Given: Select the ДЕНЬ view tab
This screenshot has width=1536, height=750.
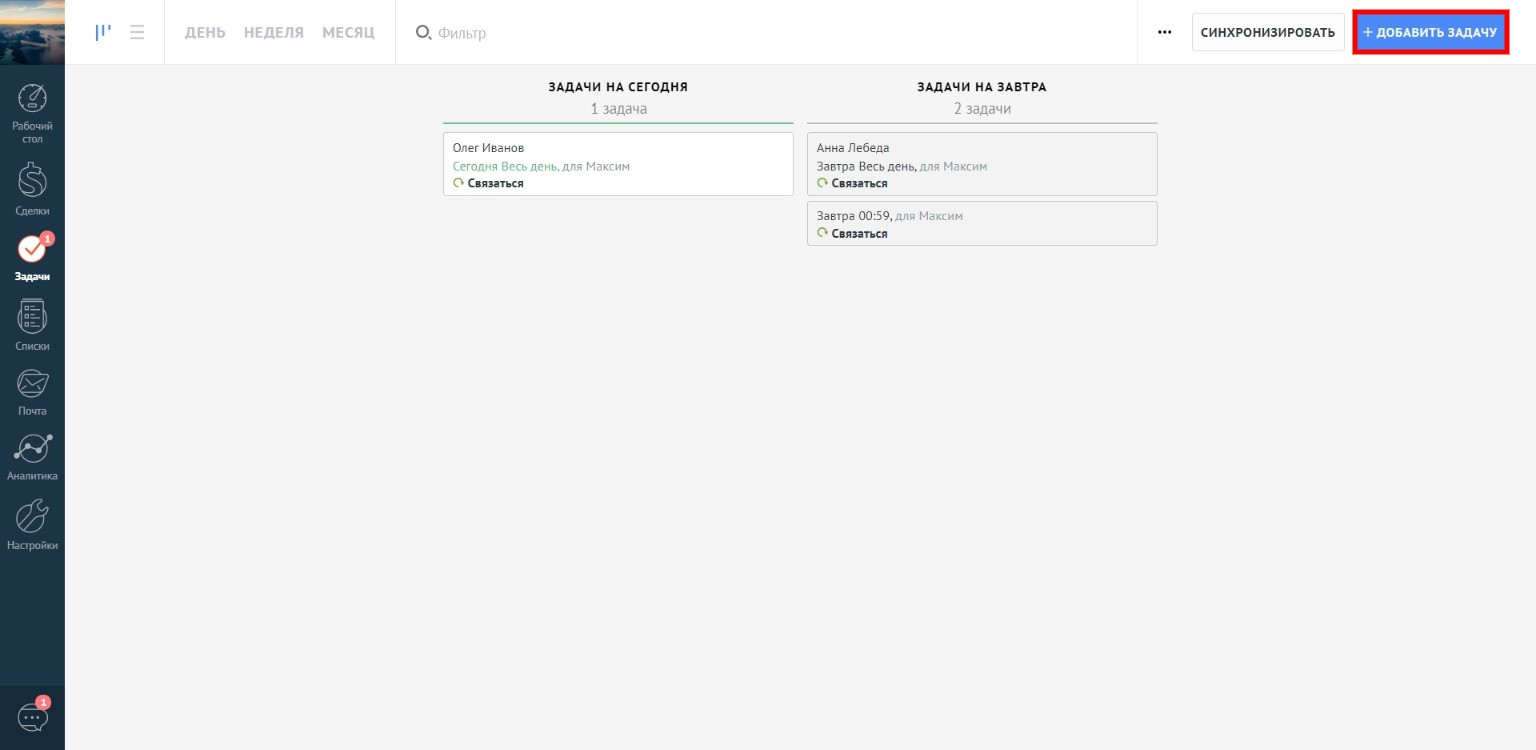Looking at the screenshot, I should coord(205,32).
